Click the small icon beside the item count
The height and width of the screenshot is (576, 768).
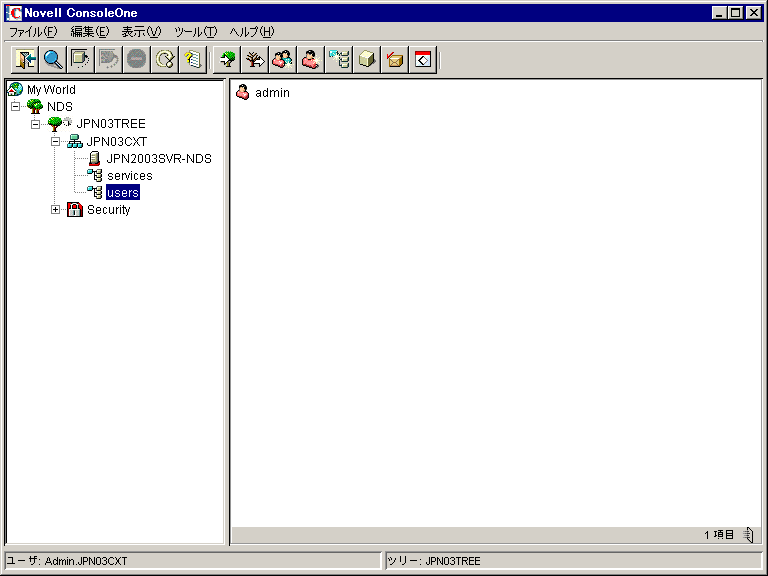point(748,534)
